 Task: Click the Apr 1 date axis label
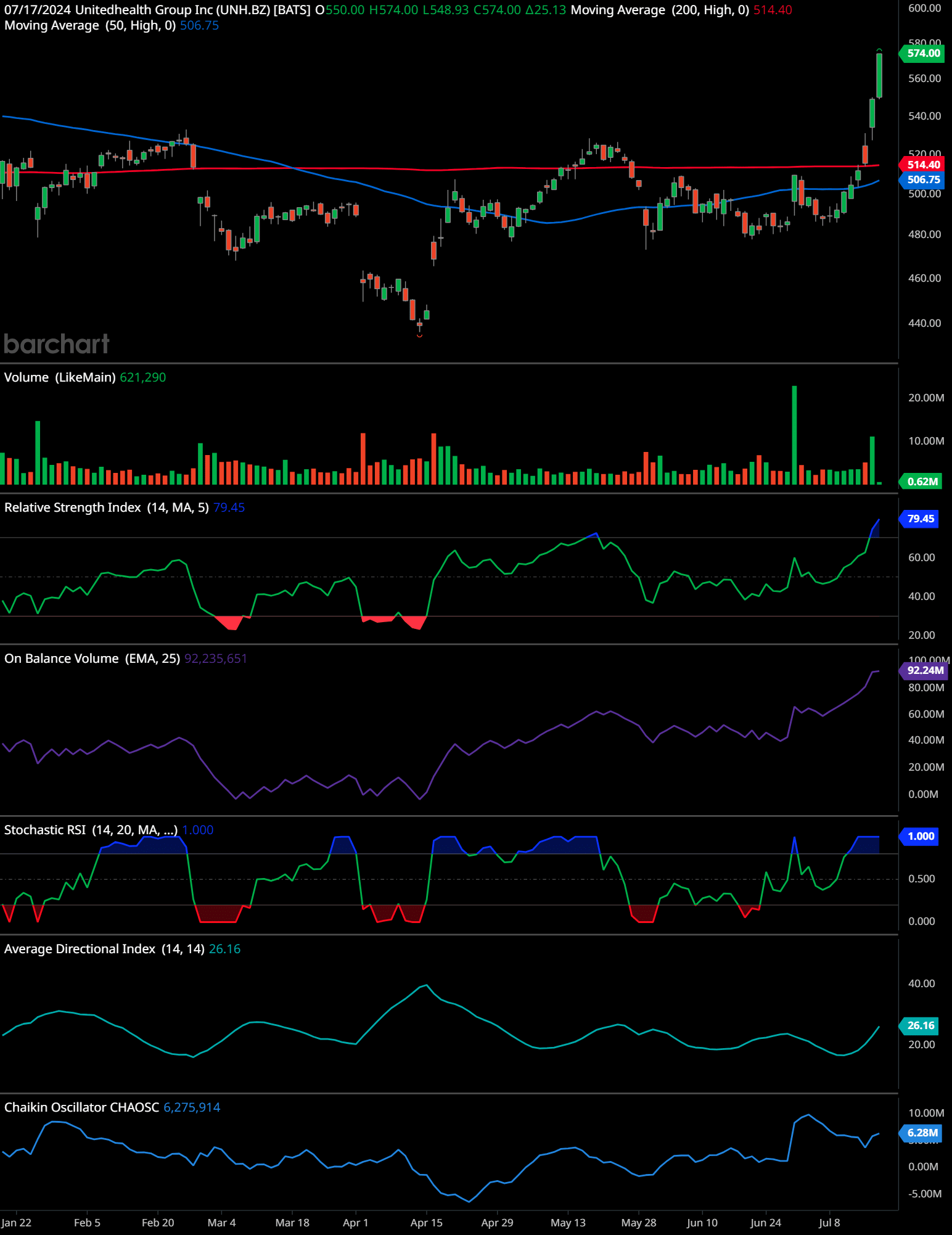pos(355,1223)
